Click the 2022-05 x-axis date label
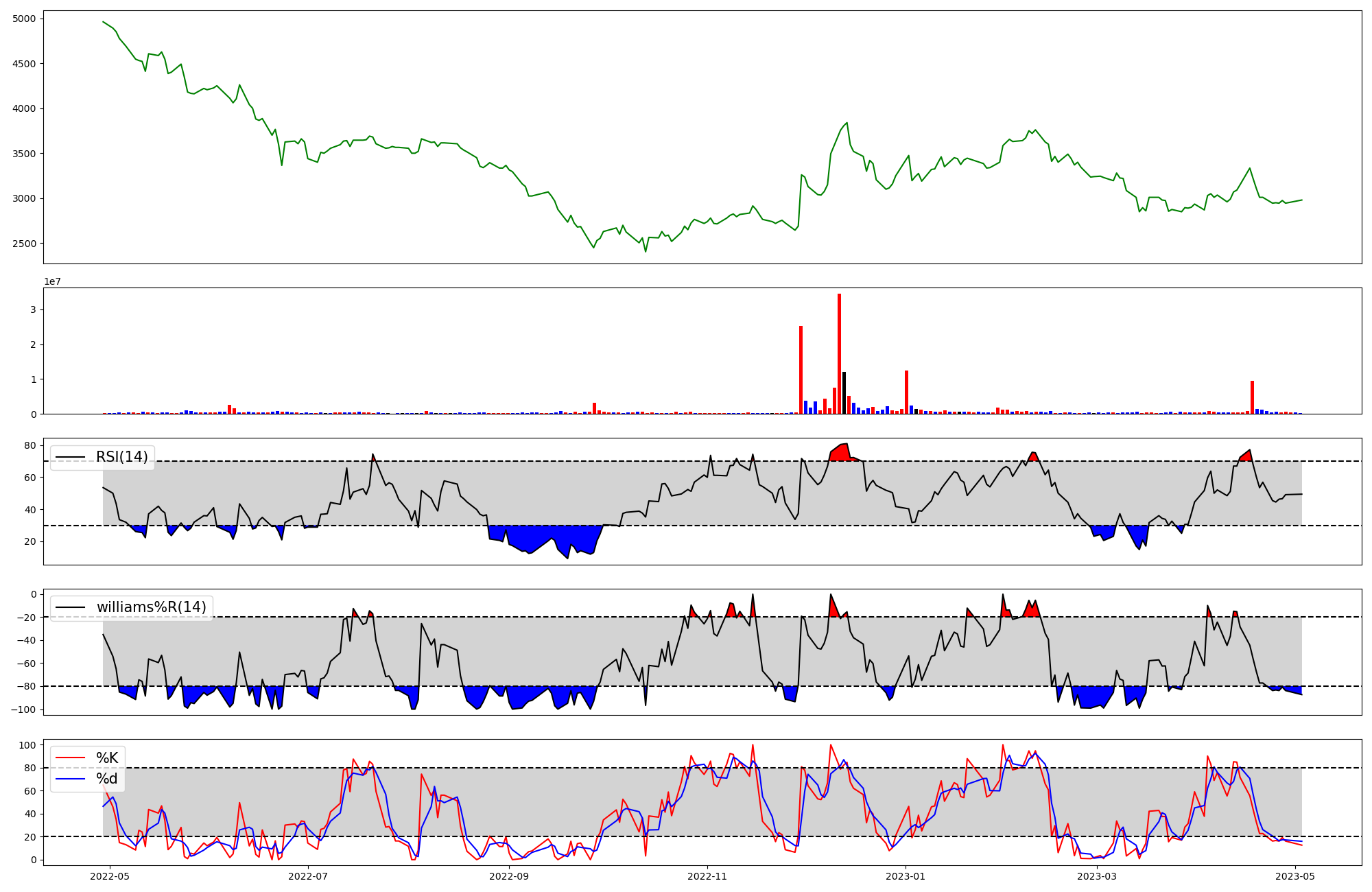Screen dimensions: 1372x892 pos(110,876)
